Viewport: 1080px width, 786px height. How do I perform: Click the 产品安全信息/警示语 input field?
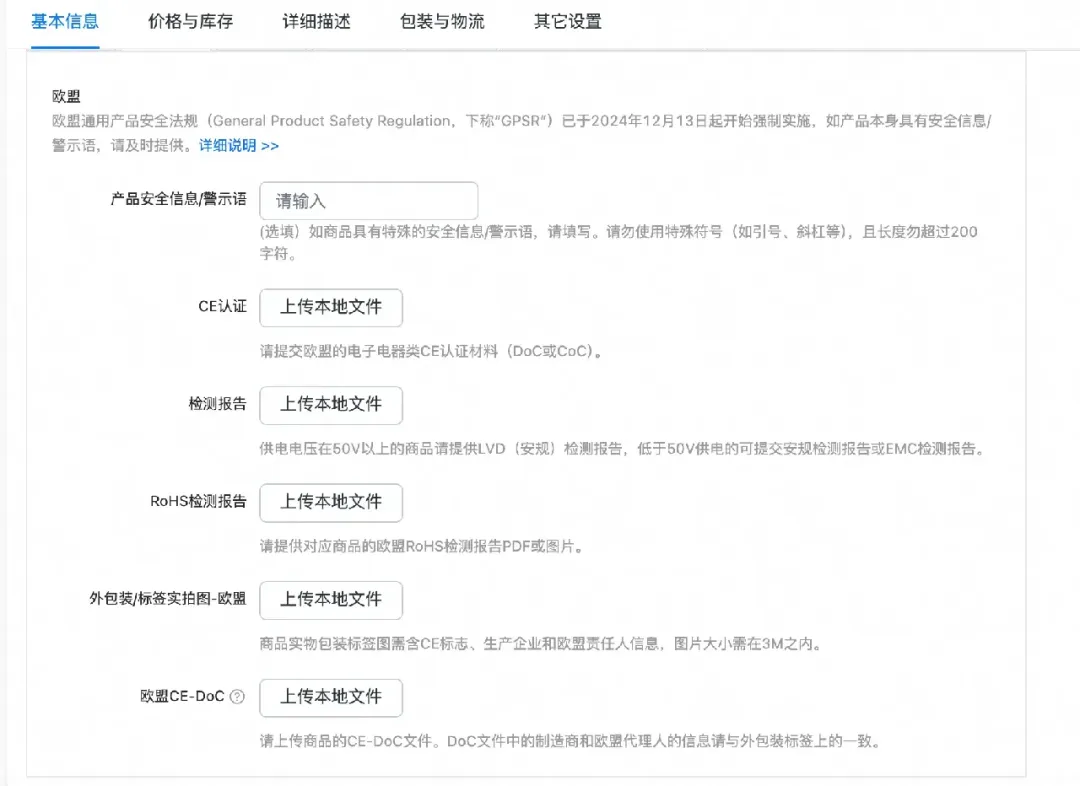(368, 200)
